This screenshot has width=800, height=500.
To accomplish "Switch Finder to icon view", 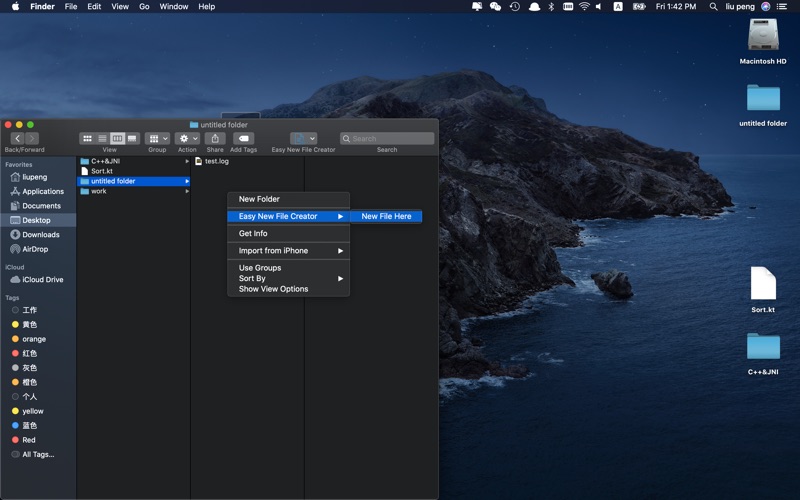I will (x=87, y=138).
